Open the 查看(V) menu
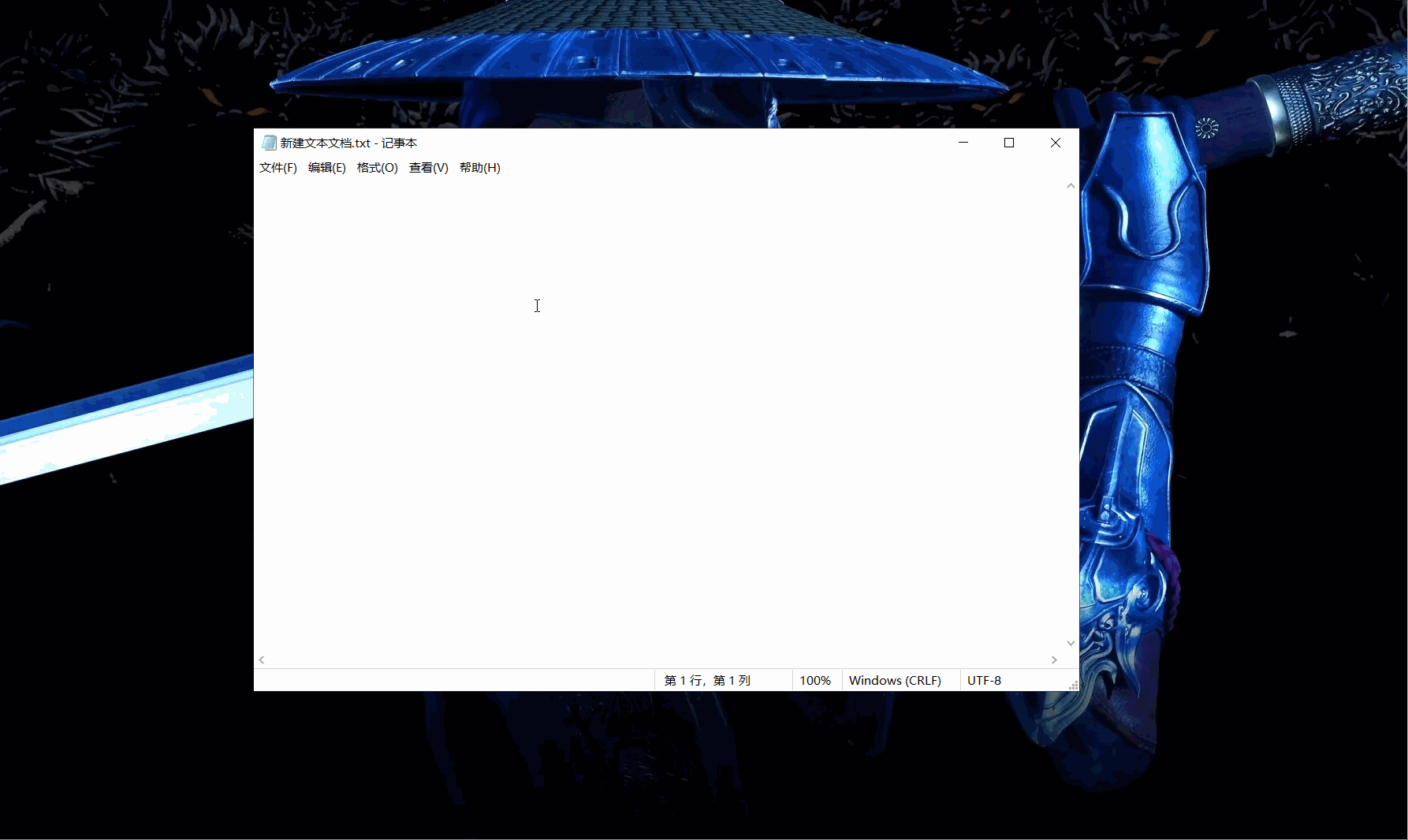 428,167
